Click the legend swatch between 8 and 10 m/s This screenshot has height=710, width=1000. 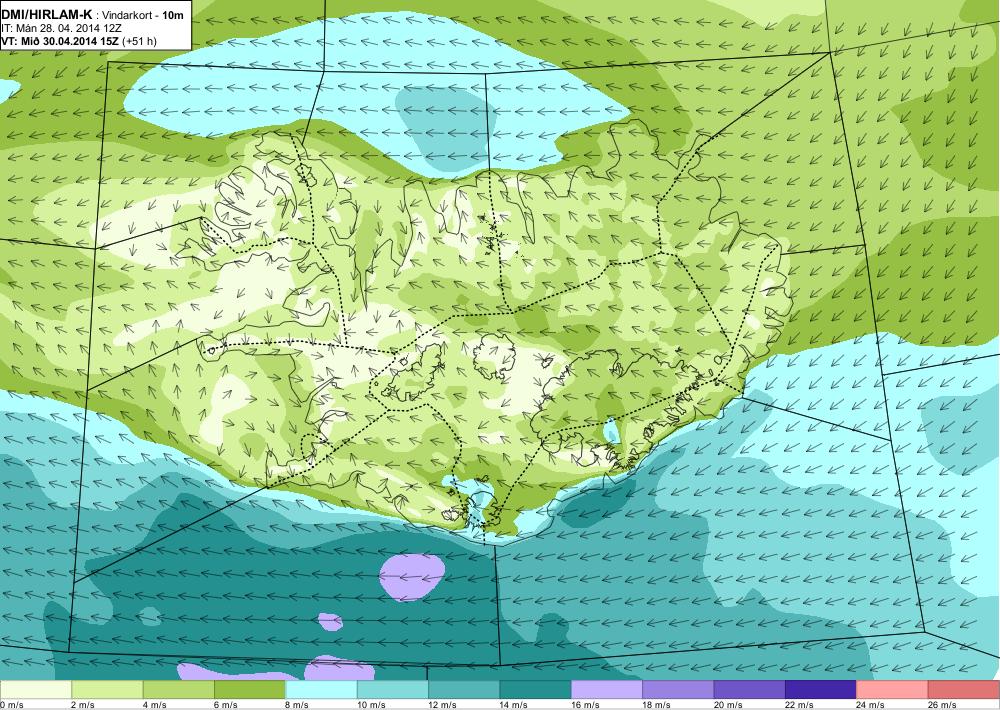(x=321, y=690)
